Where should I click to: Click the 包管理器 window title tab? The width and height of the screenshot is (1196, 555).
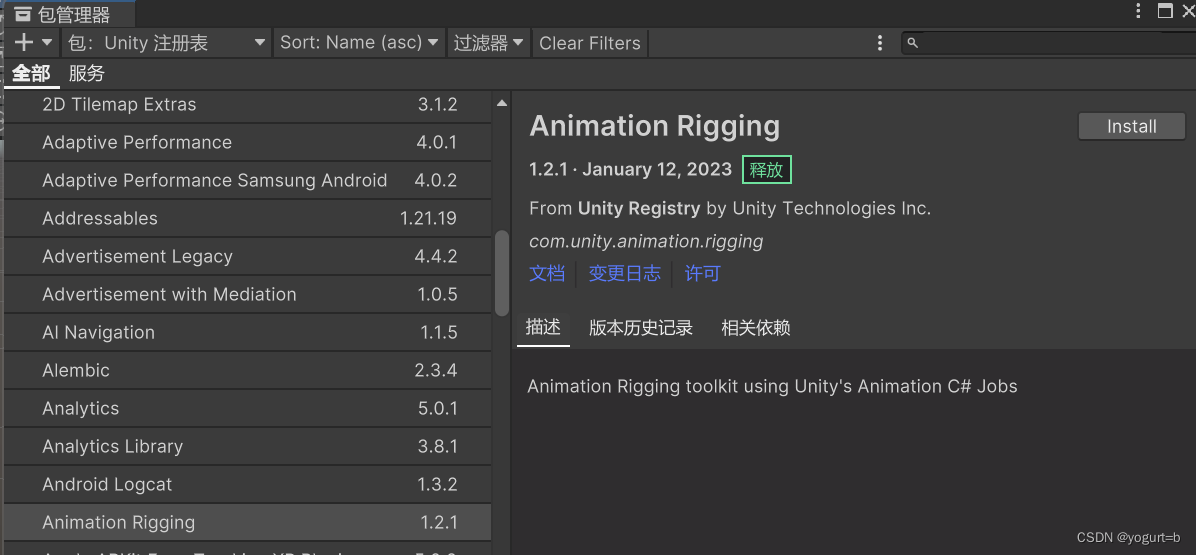(x=70, y=14)
